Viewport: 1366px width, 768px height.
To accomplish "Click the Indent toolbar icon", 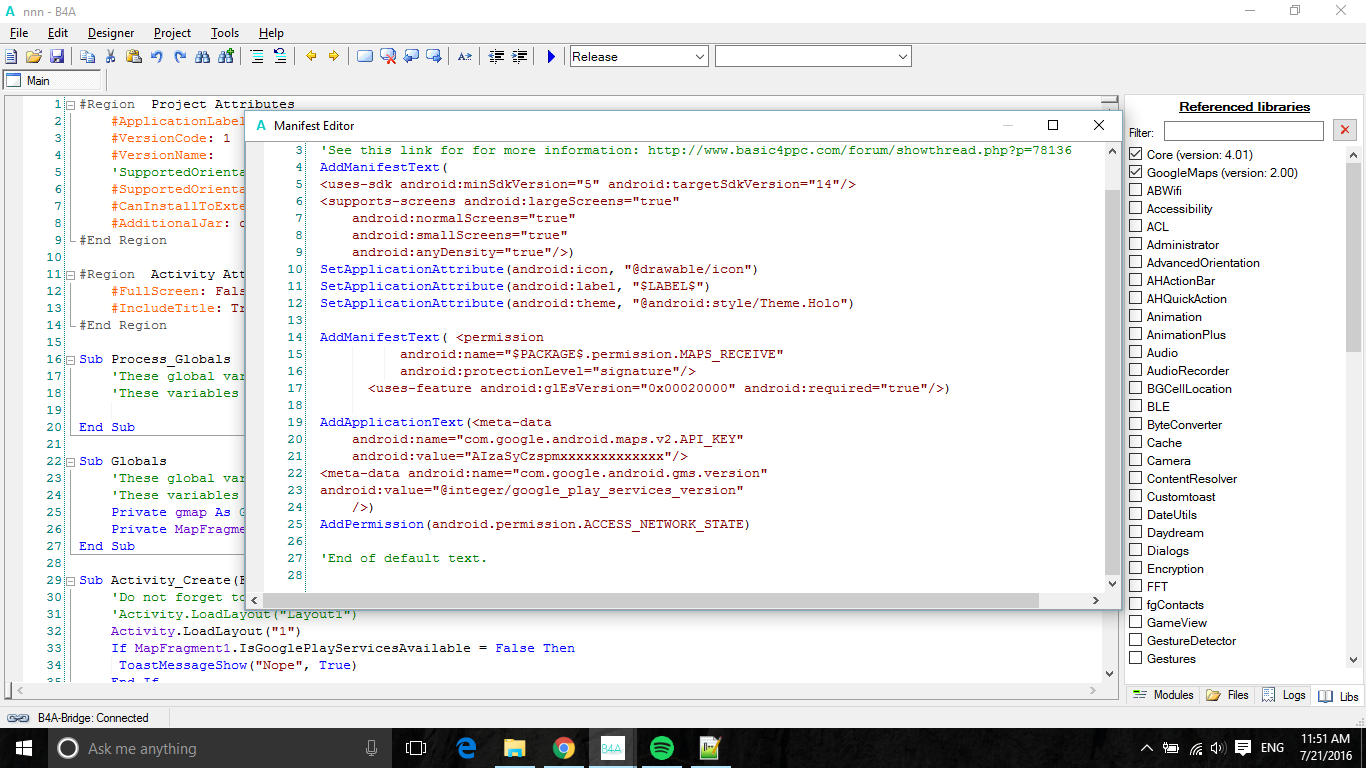I will pos(519,57).
